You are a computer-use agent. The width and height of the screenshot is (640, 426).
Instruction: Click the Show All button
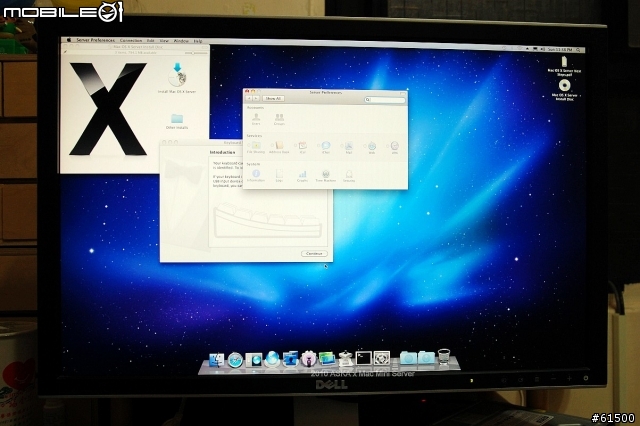(273, 98)
